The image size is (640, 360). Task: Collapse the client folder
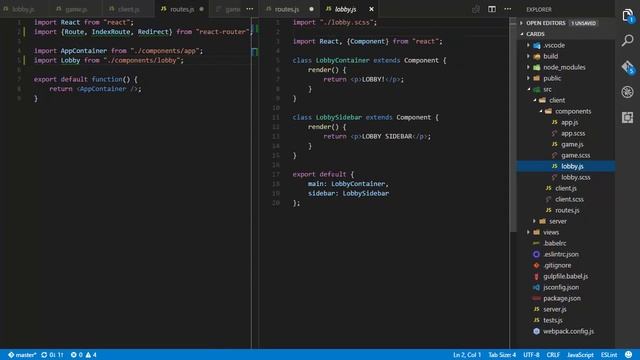click(x=534, y=100)
